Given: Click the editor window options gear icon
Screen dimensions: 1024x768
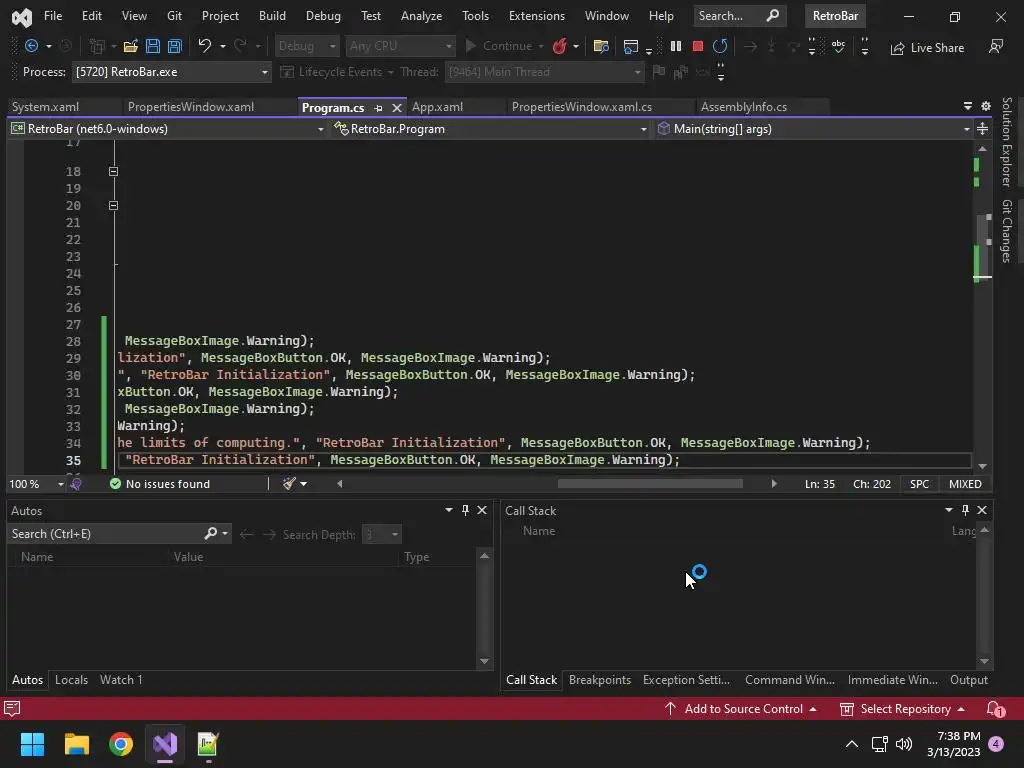Looking at the screenshot, I should [x=986, y=106].
